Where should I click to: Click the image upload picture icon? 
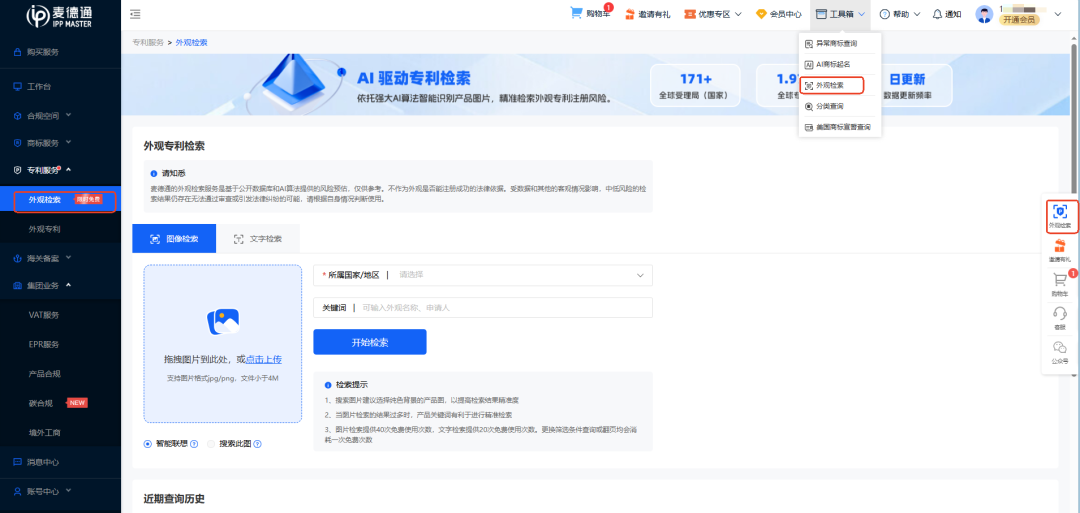click(223, 322)
